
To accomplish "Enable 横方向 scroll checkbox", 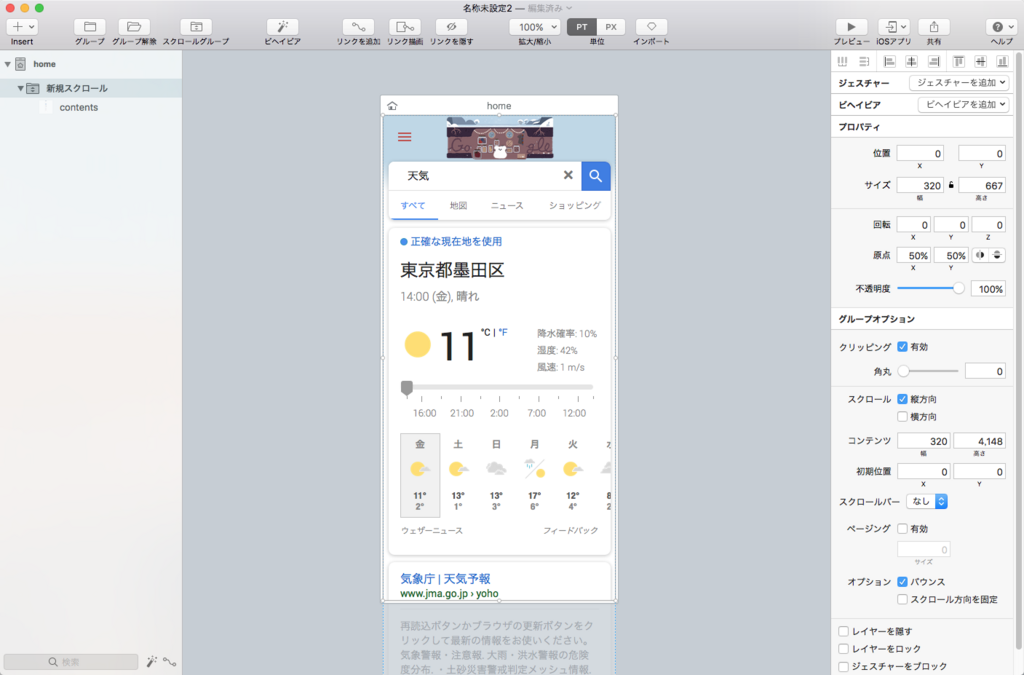I will click(x=903, y=416).
